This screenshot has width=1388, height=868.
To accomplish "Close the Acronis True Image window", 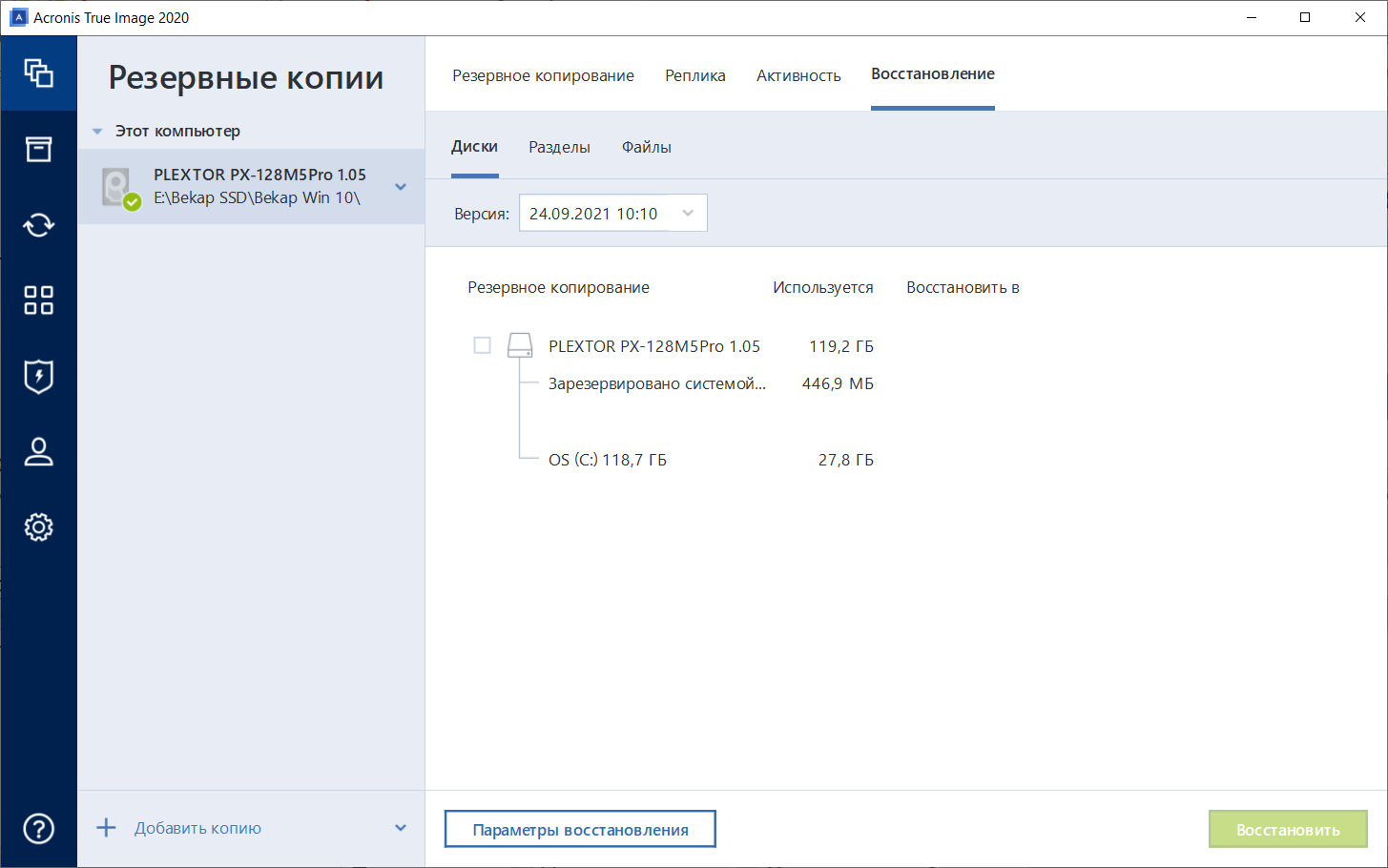I will [1360, 17].
